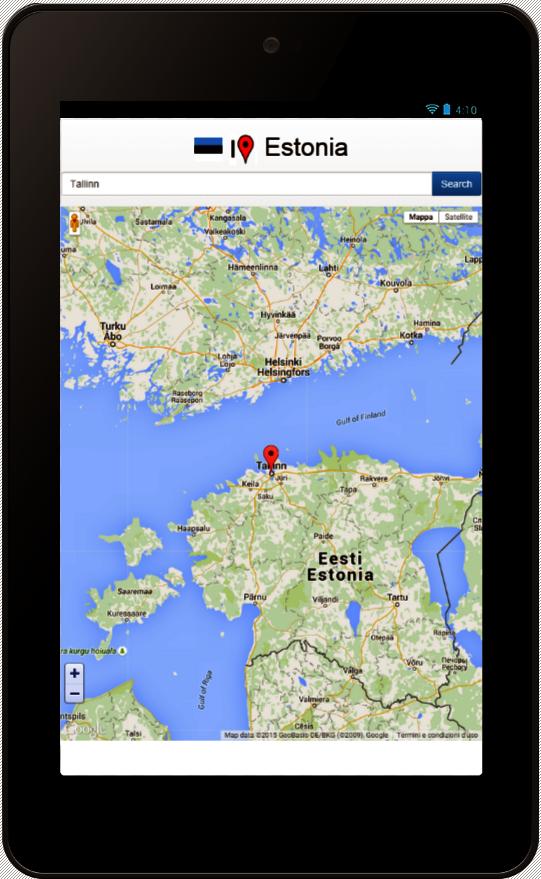The width and height of the screenshot is (541, 879).
Task: Open Termini e condizioni d'uso link
Action: point(437,735)
